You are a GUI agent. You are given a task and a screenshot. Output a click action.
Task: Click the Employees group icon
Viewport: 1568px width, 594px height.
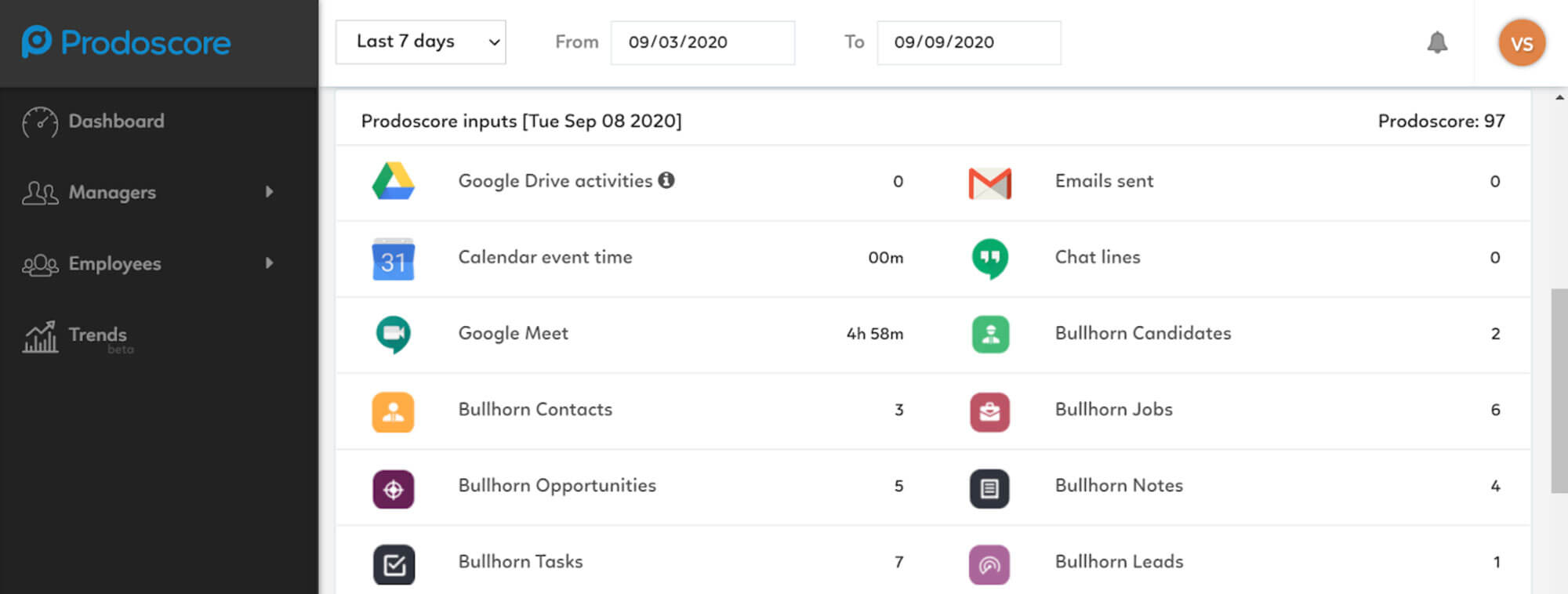coord(40,265)
